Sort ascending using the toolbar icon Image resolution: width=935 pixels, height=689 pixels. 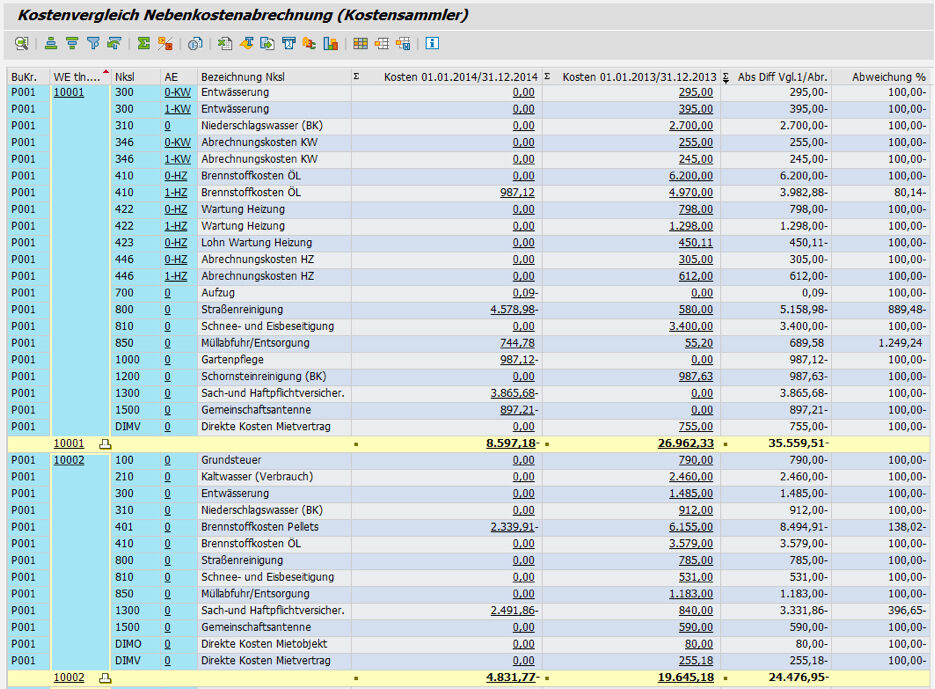coord(51,44)
